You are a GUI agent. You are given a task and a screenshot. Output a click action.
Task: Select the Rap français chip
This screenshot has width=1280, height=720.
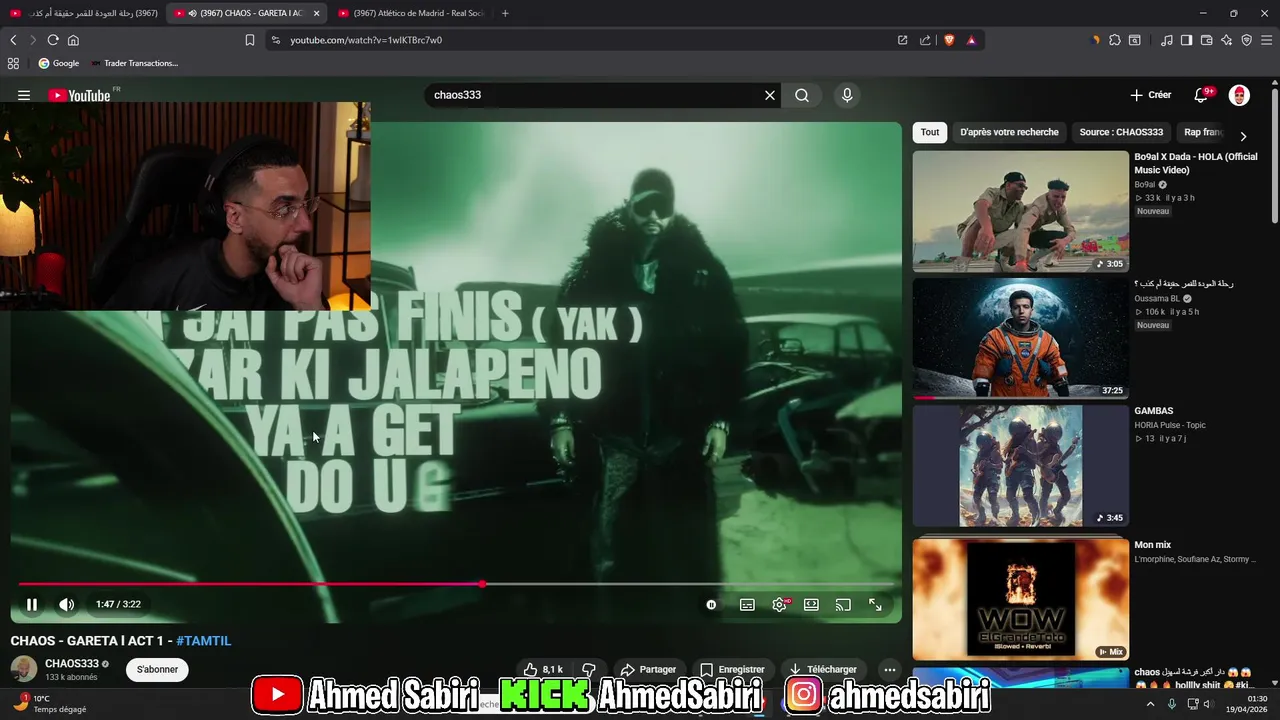pyautogui.click(x=1203, y=132)
